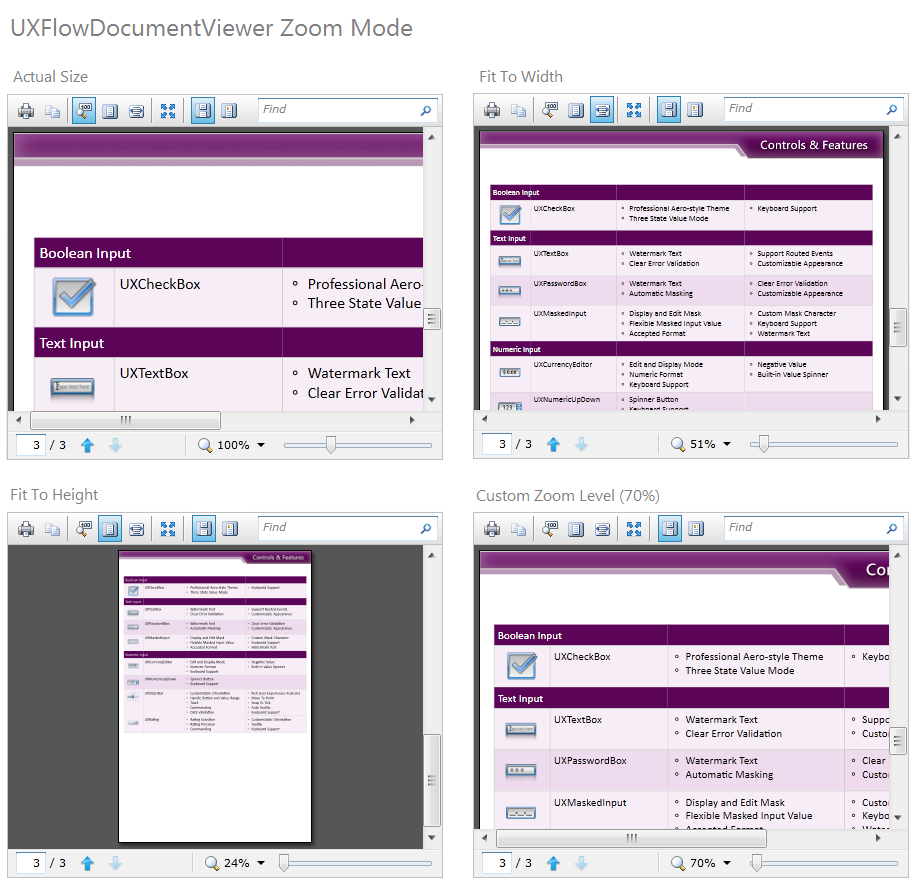The image size is (914, 886).
Task: Go to the previous page in the Custom Zoom Level viewer
Action: (553, 863)
